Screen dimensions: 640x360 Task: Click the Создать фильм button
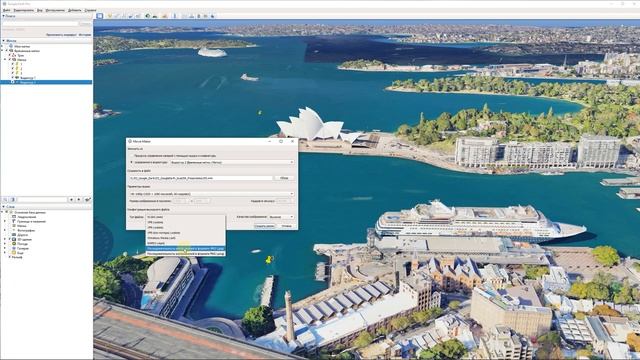(x=264, y=226)
